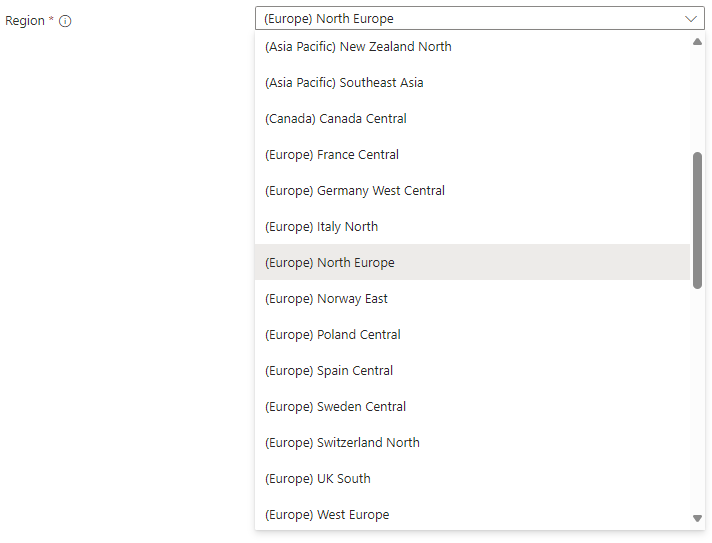Select highlighted (Europe) North Europe option
712x543 pixels.
coord(472,262)
